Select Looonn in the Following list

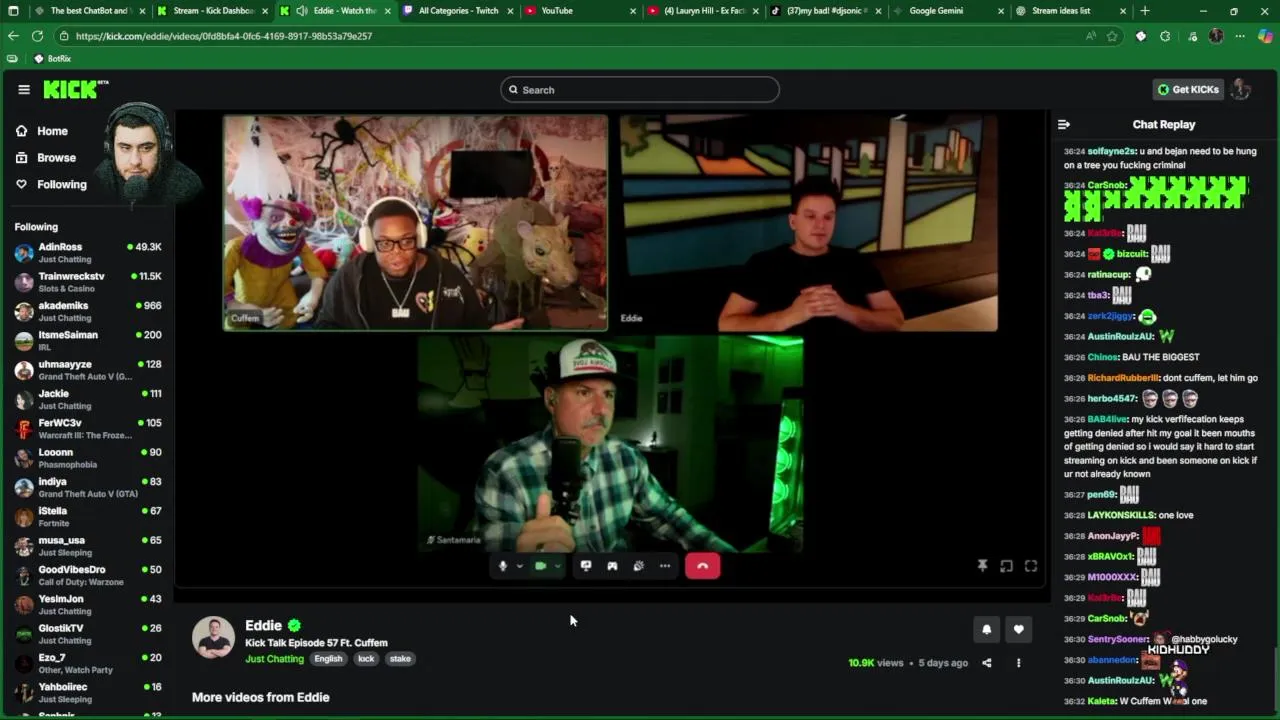[x=88, y=458]
